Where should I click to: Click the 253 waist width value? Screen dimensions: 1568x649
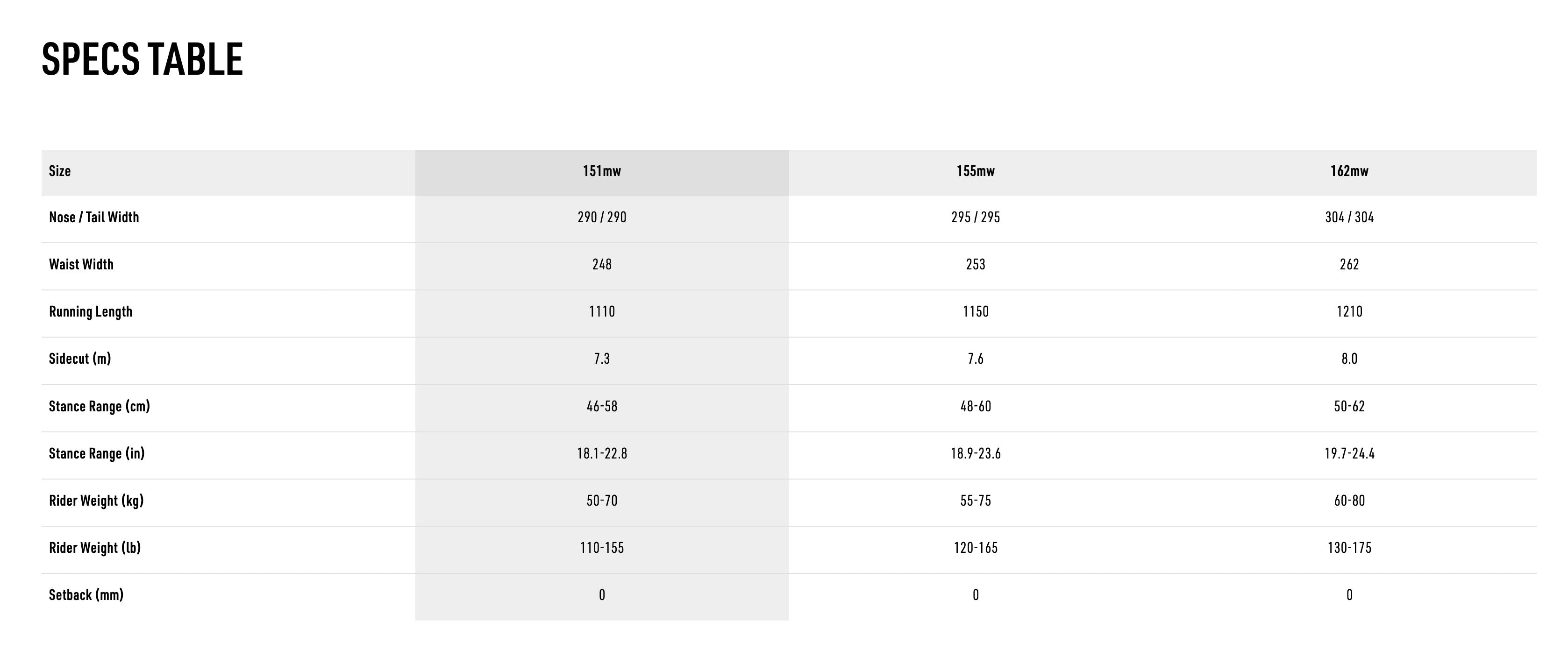975,265
